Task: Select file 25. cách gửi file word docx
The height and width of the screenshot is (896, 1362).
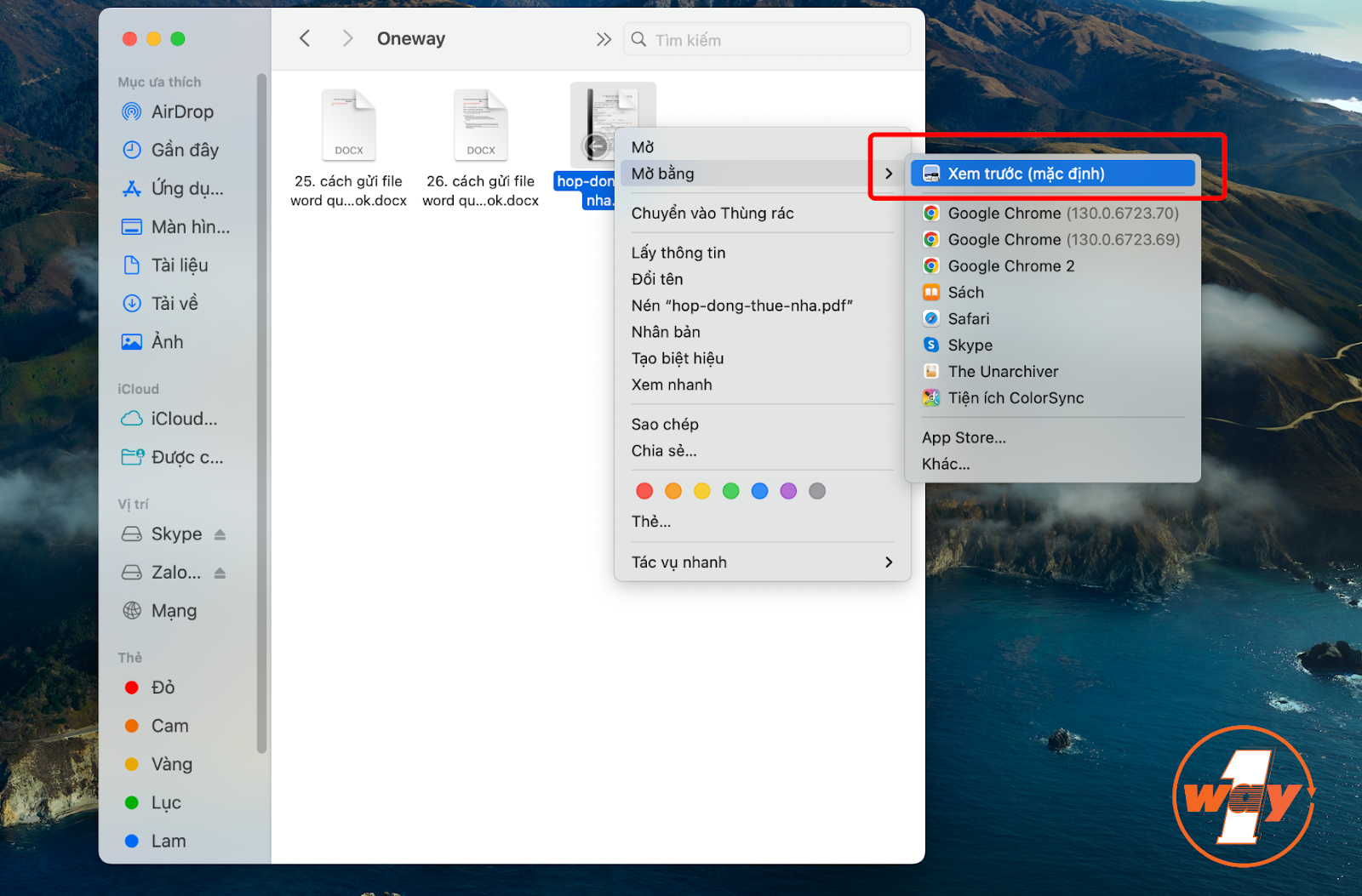Action: pos(349,146)
